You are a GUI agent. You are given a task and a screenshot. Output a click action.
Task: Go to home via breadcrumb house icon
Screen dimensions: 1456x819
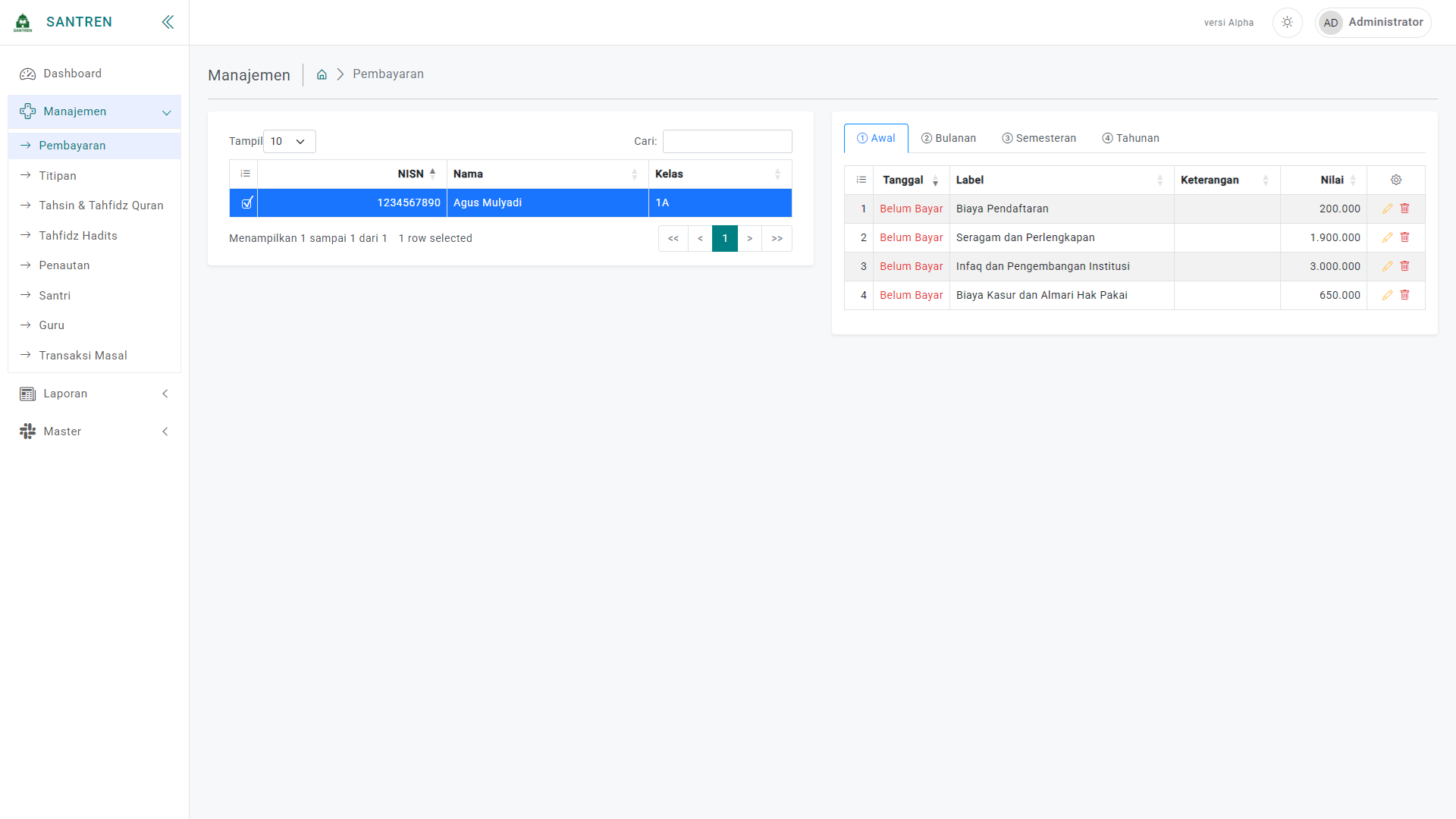322,74
